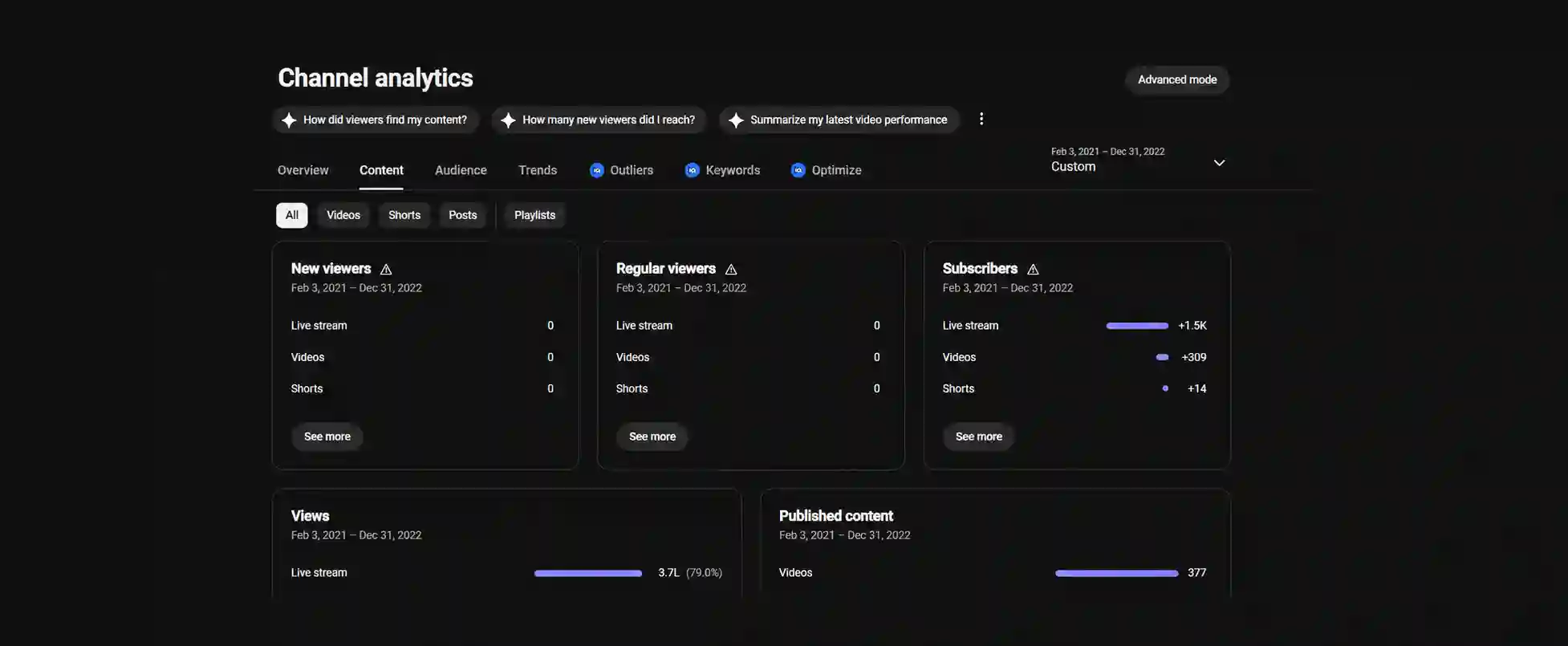1568x646 pixels.
Task: Open the Optimize tab
Action: point(826,170)
